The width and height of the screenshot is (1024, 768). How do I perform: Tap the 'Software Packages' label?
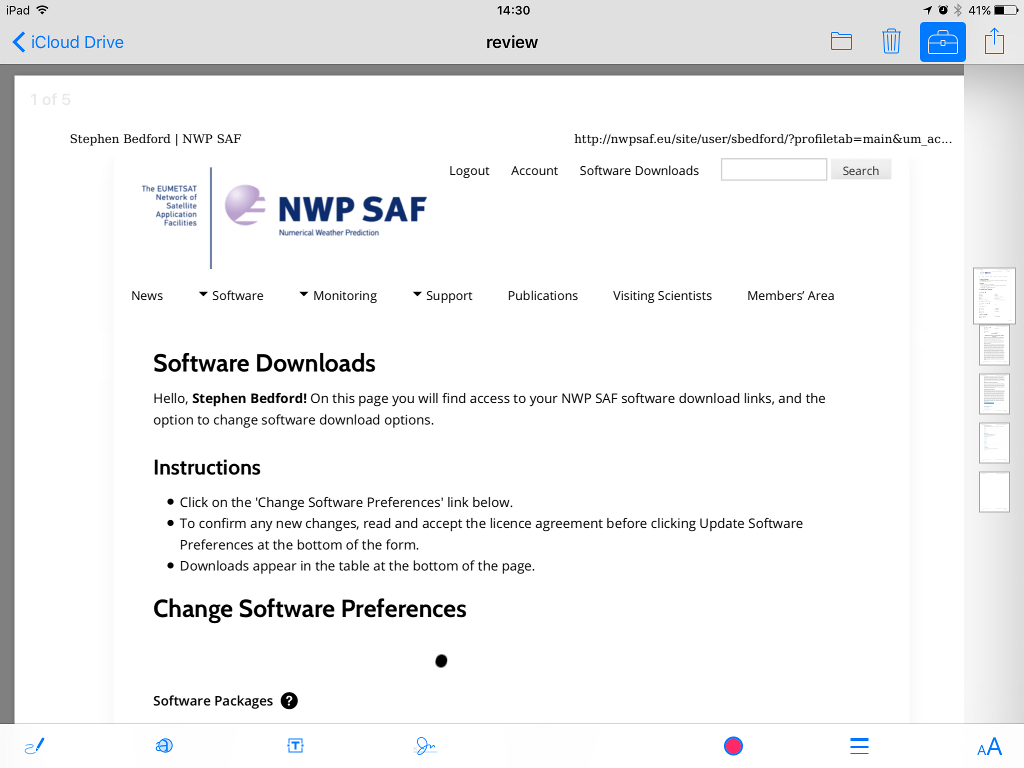click(x=213, y=701)
